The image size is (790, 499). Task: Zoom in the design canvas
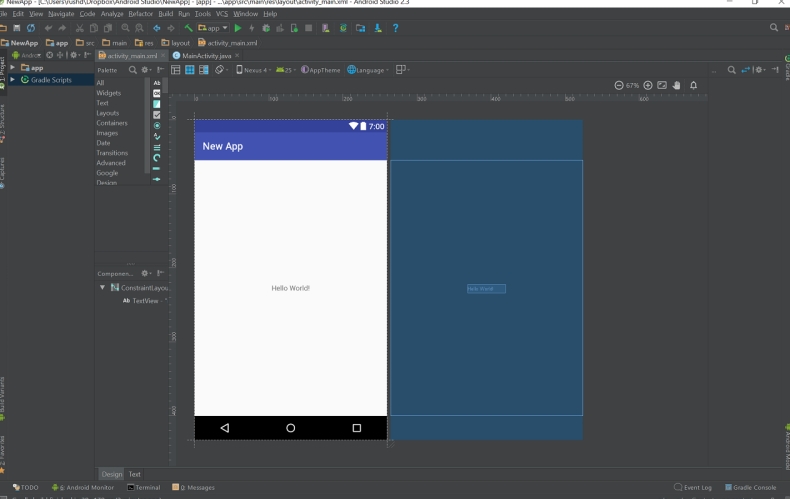click(648, 85)
